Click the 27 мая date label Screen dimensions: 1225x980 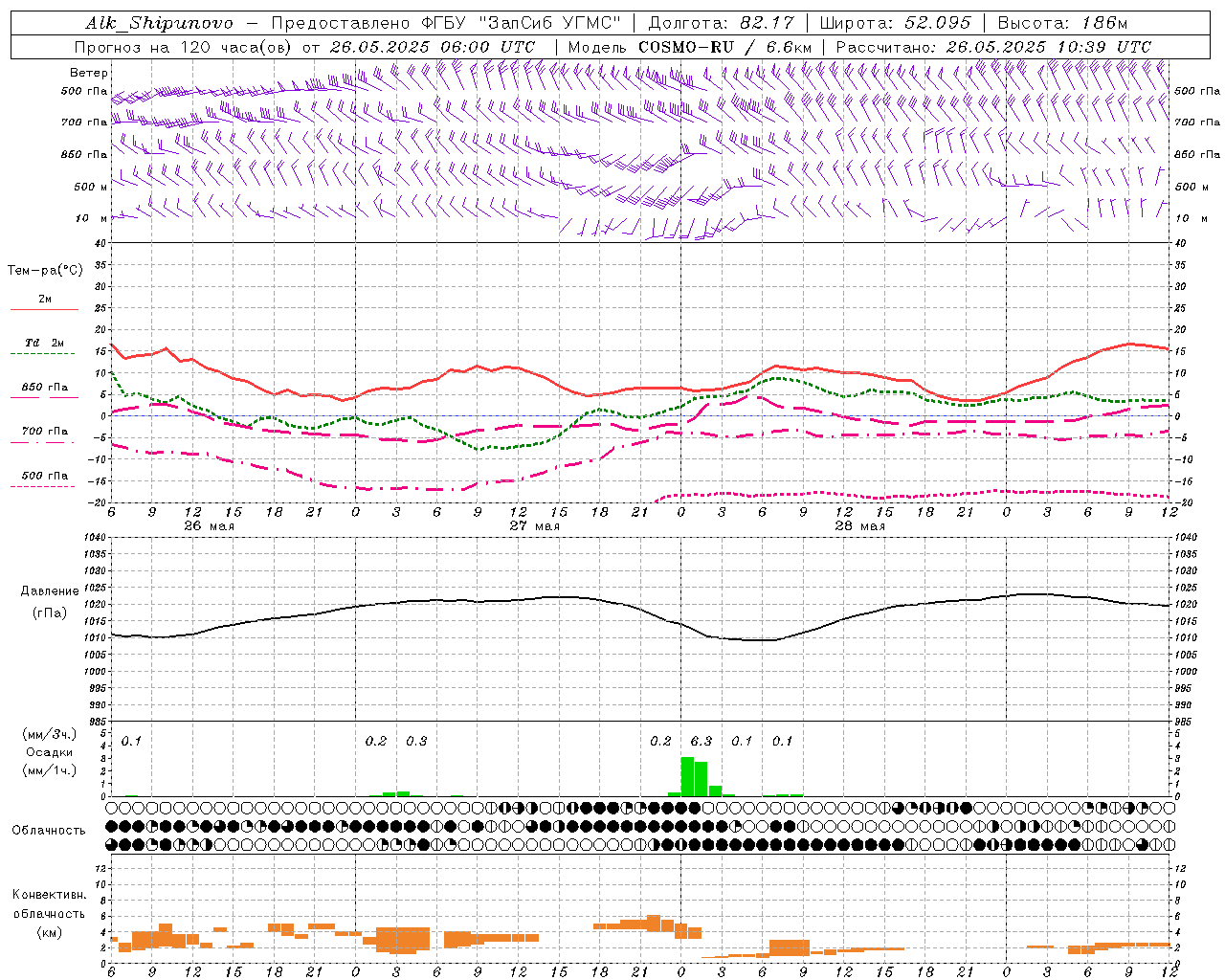[535, 526]
